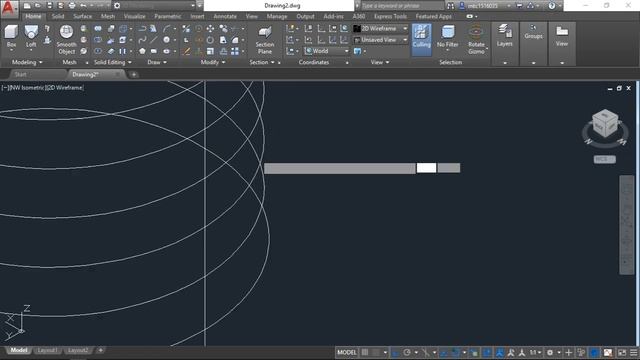
Task: Click the workspace gear icon in title bar
Action: coord(117,6)
